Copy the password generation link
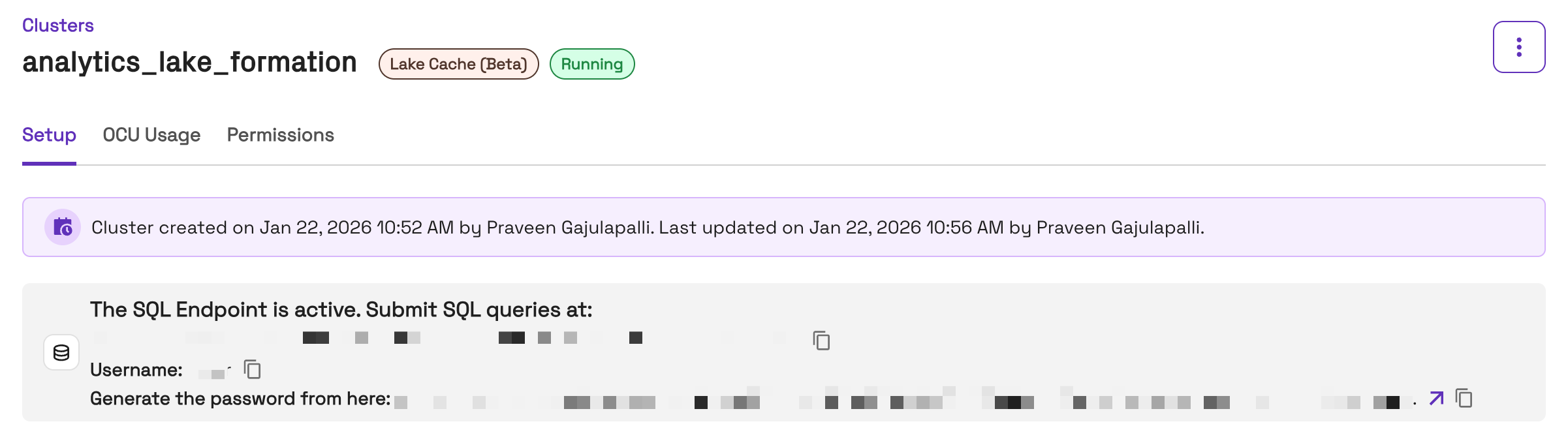This screenshot has width=1568, height=441. tap(1464, 398)
